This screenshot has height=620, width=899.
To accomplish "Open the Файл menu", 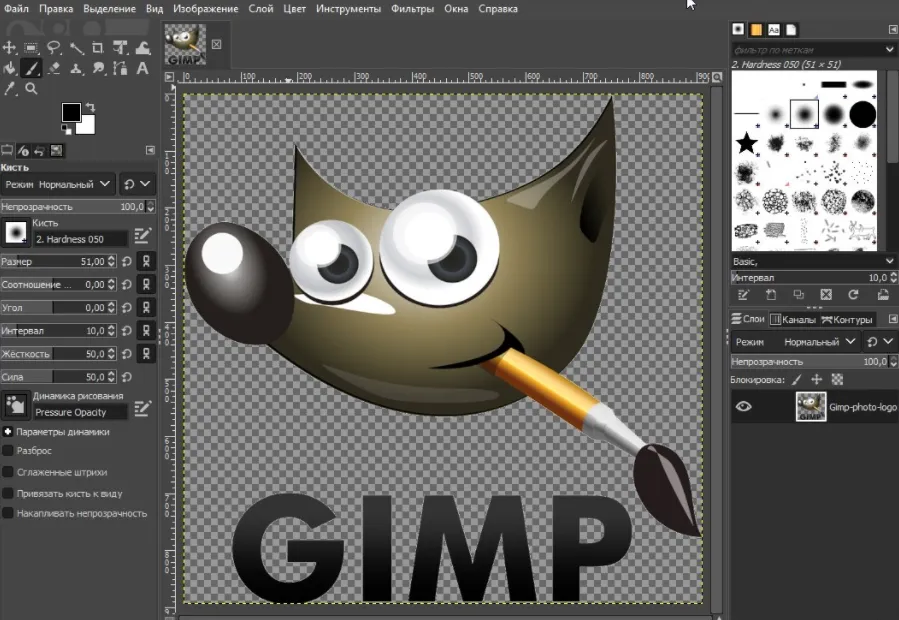I will [x=16, y=9].
